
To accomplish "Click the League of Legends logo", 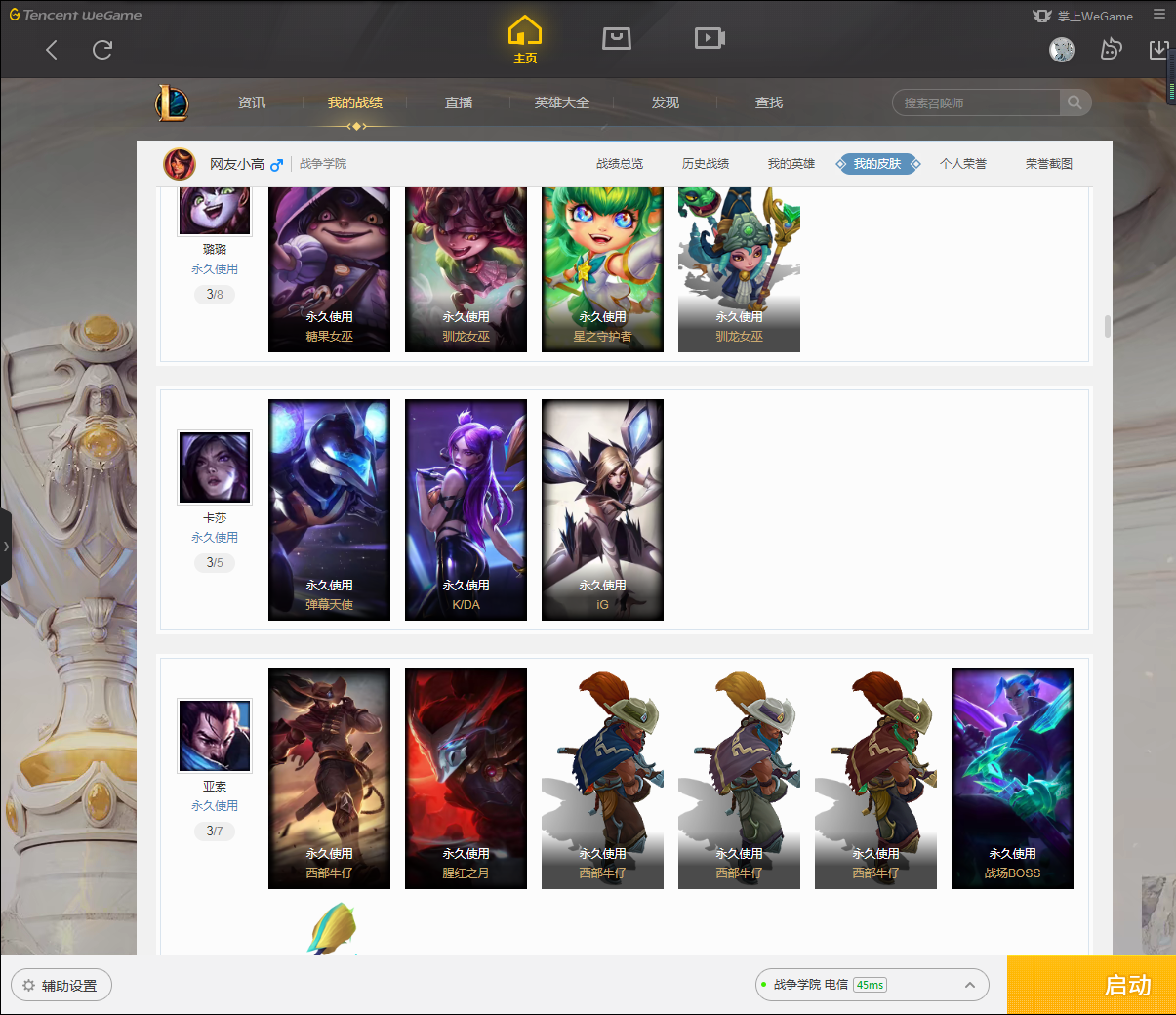I will (x=172, y=102).
